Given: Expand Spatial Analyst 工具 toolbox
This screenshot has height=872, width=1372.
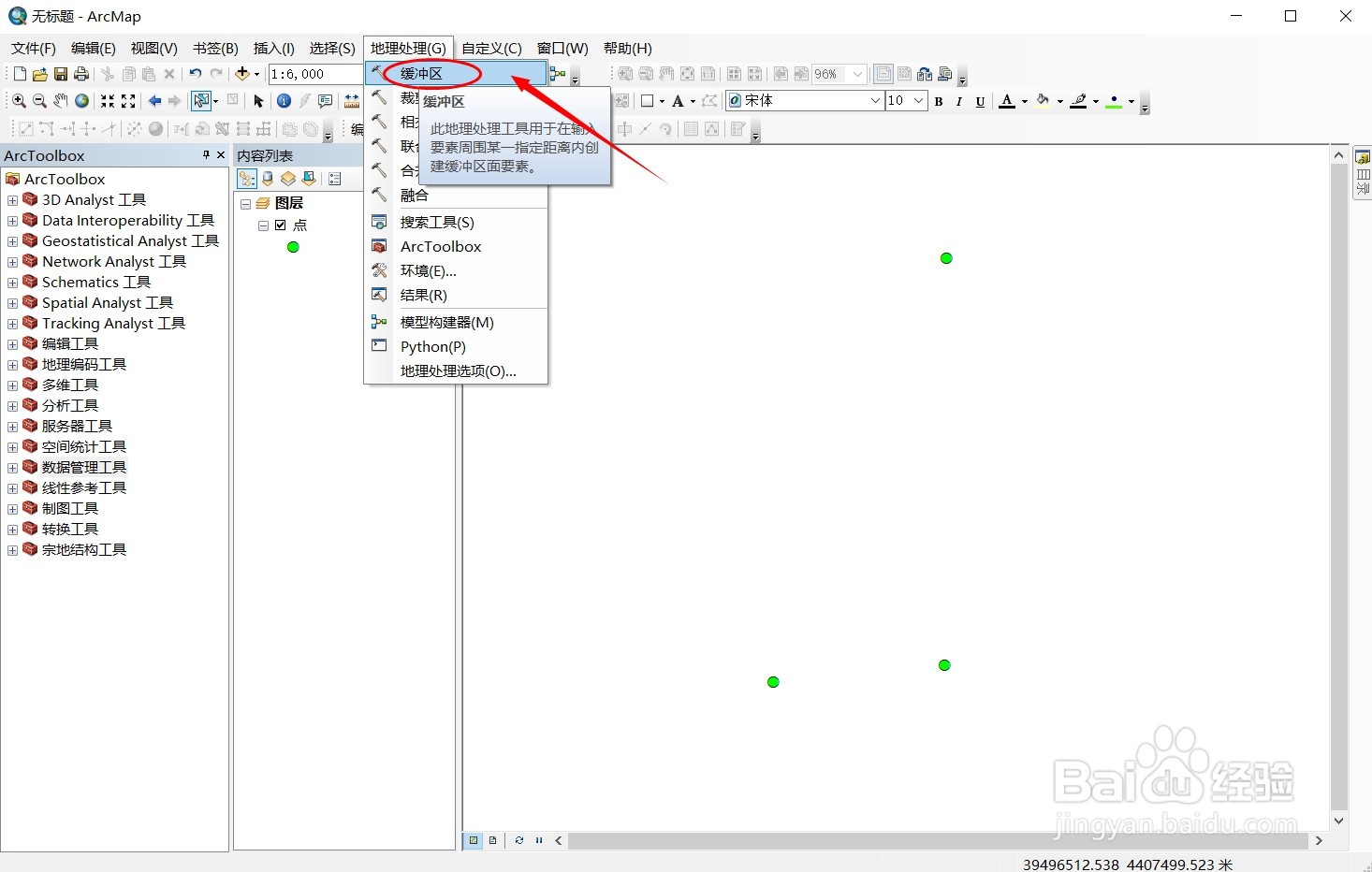Looking at the screenshot, I should pos(12,303).
